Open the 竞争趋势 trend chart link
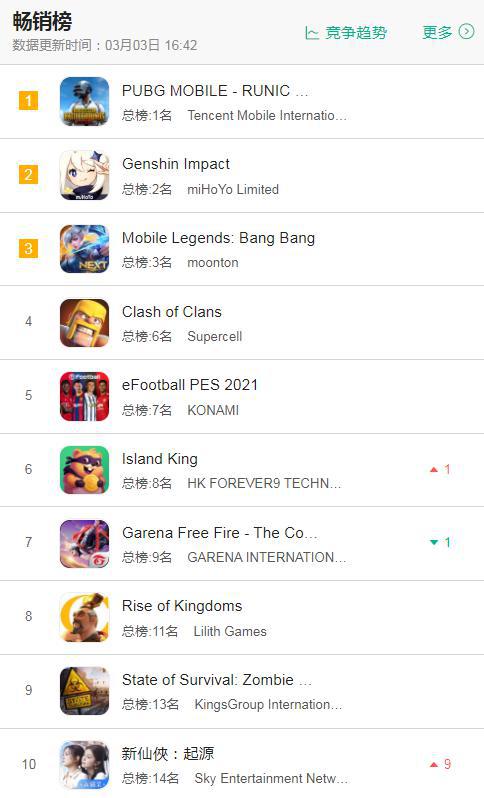Viewport: 484px width, 798px height. pyautogui.click(x=346, y=33)
